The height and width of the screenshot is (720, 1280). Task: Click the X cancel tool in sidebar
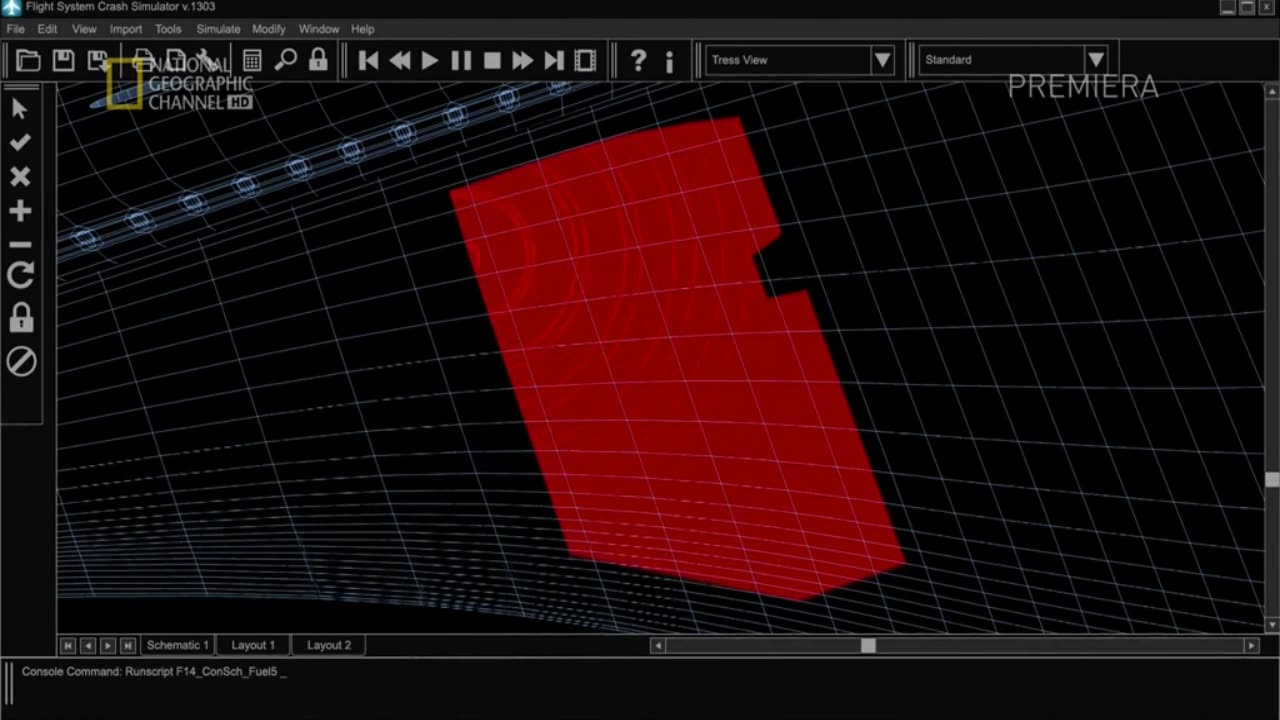20,177
